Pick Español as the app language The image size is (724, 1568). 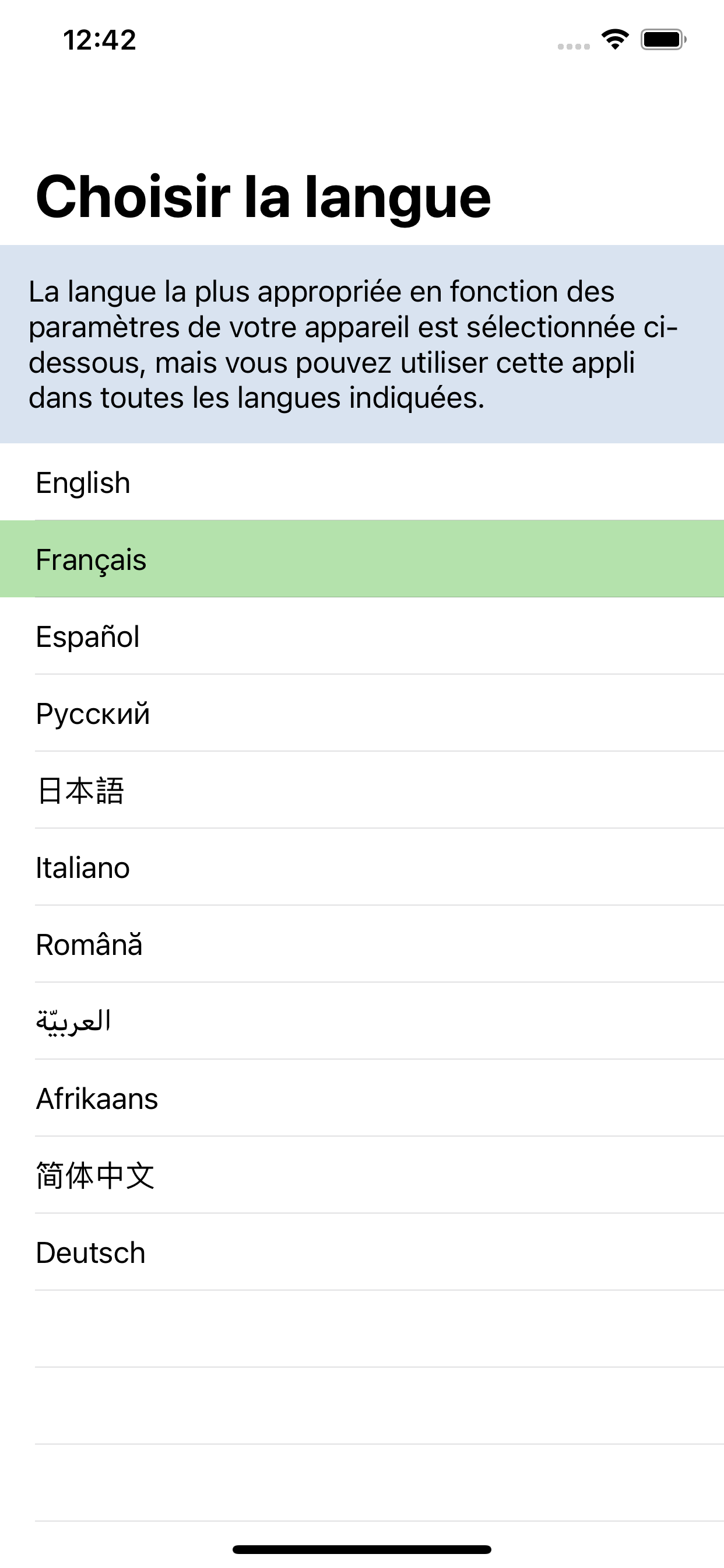(362, 636)
